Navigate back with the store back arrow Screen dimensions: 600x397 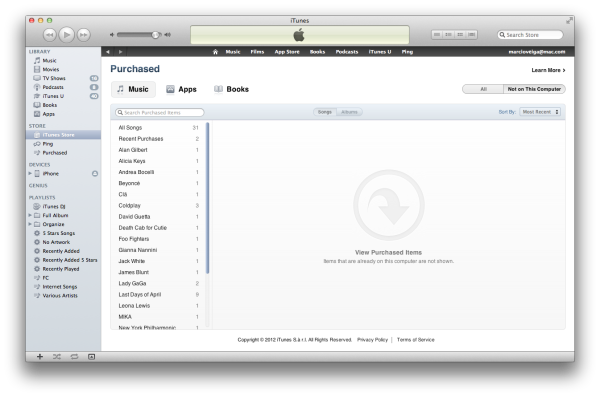pyautogui.click(x=108, y=52)
